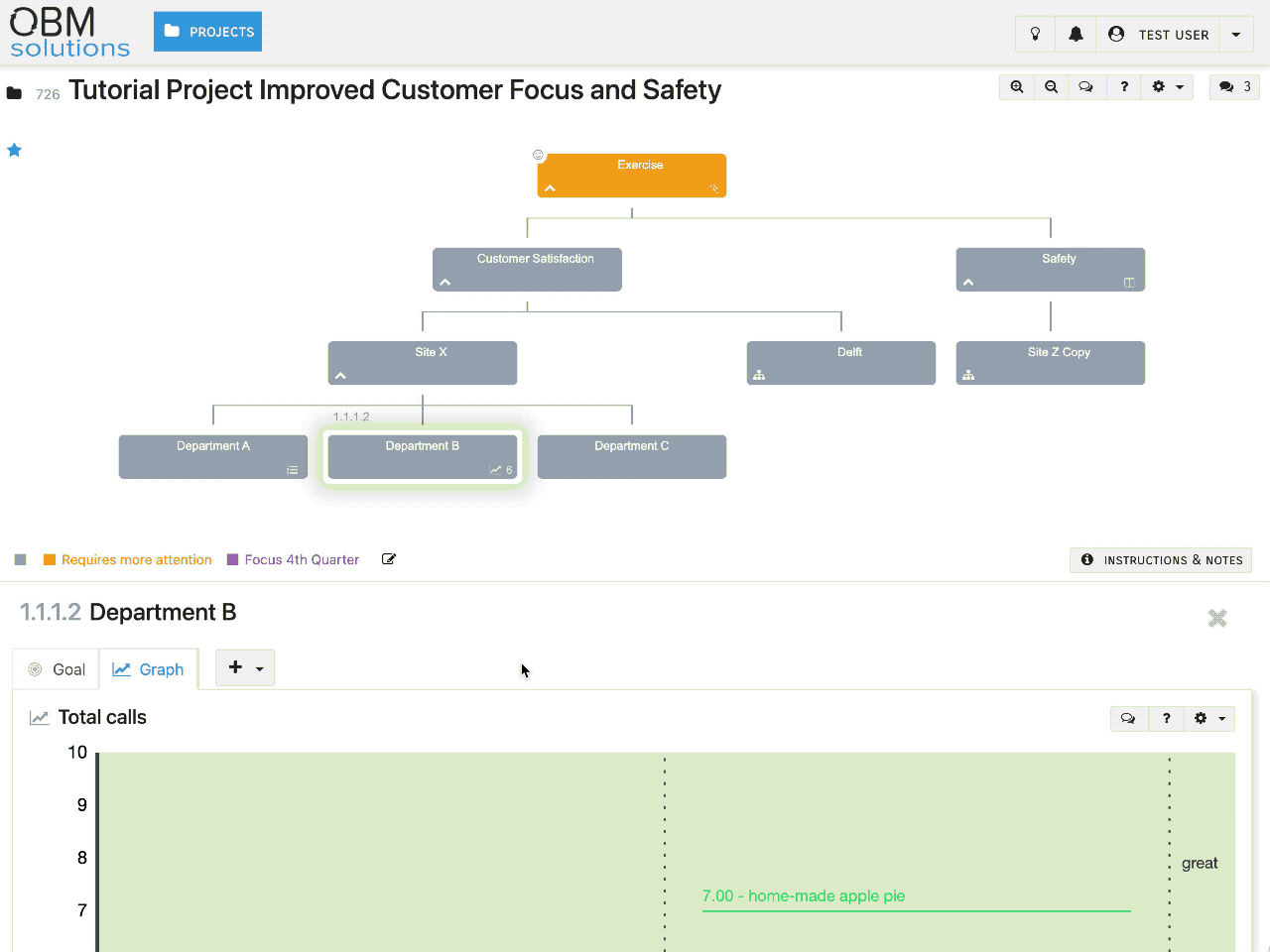Click the orange Requires more attention swatch
Viewport: 1270px width, 952px height.
tap(50, 560)
